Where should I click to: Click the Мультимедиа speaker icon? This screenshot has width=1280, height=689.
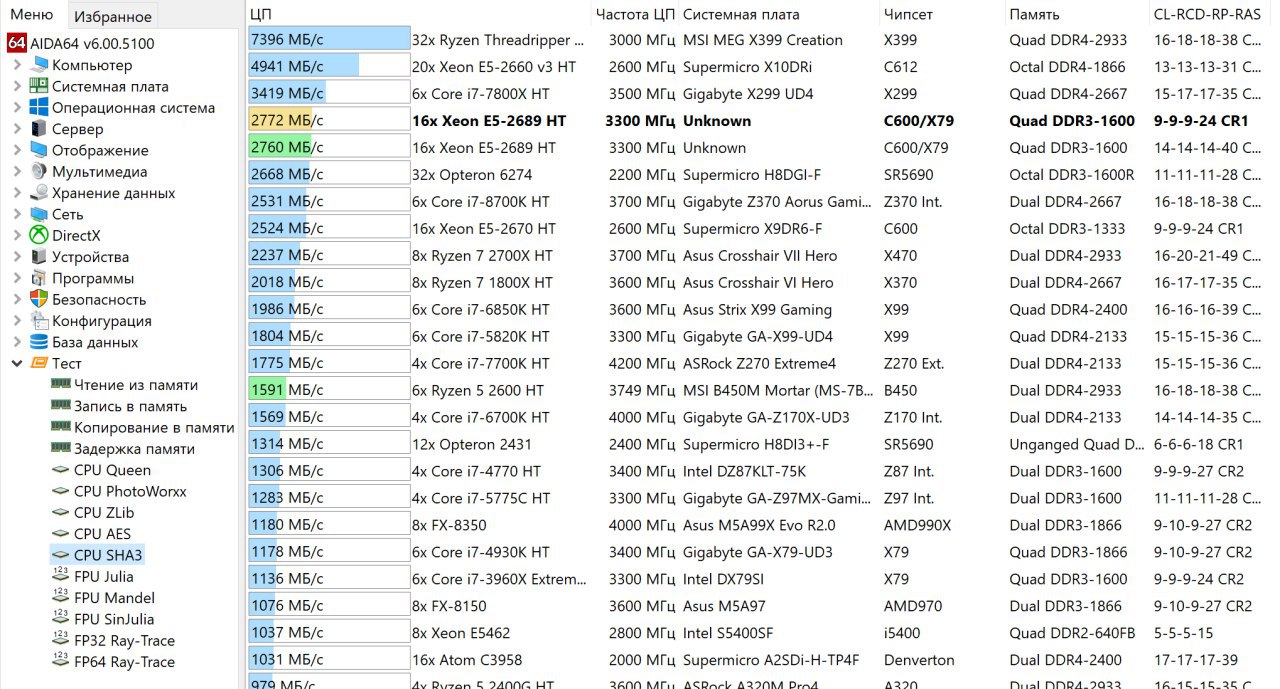[x=39, y=171]
